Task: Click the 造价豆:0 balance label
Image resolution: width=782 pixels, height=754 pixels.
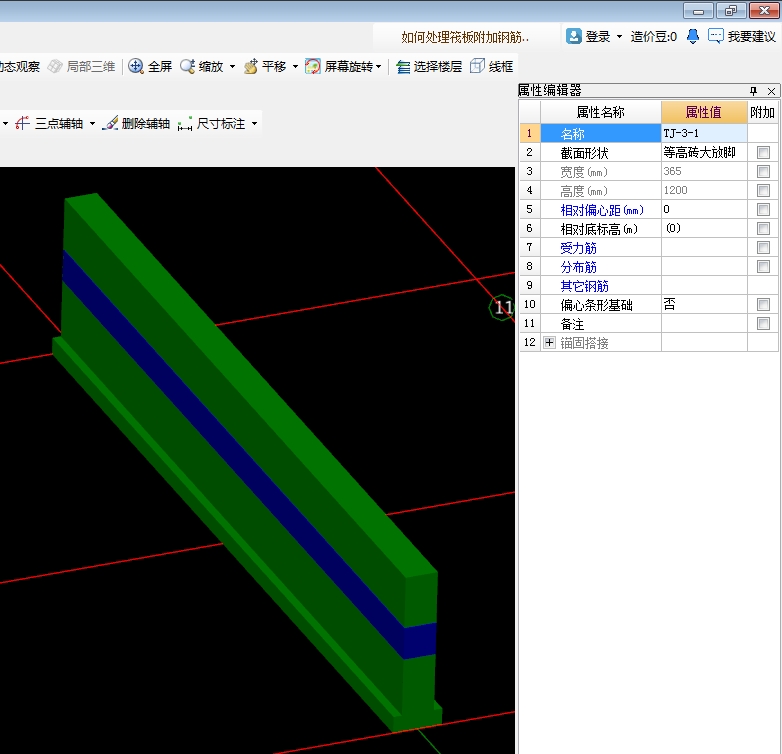Action: tap(653, 36)
